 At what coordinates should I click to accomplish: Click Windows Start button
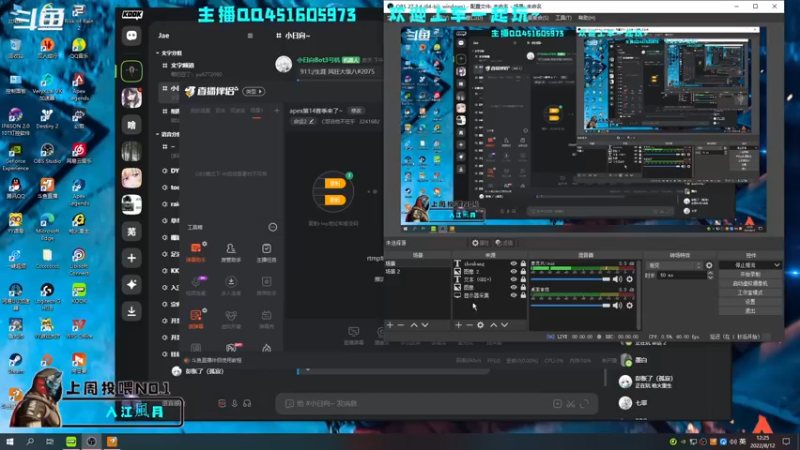click(9, 441)
